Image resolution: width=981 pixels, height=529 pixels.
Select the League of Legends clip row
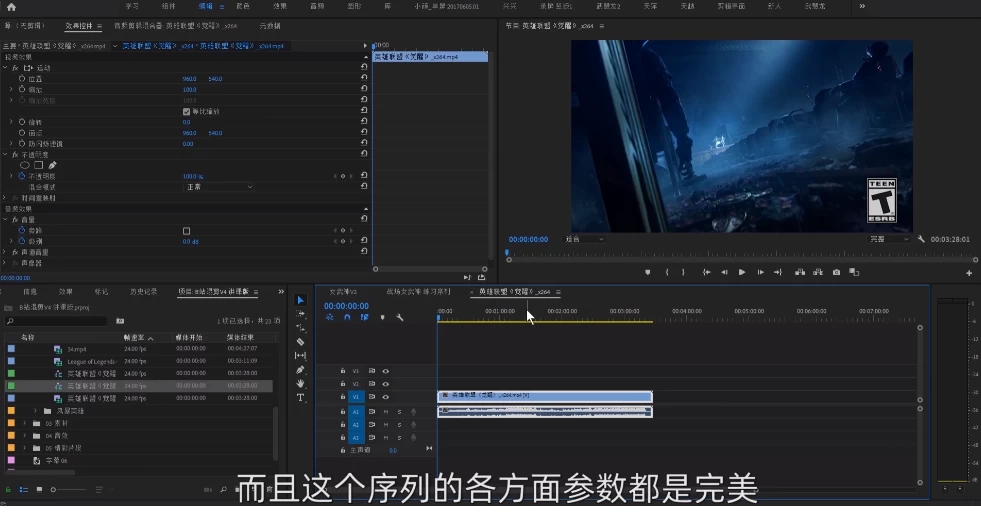coord(140,361)
